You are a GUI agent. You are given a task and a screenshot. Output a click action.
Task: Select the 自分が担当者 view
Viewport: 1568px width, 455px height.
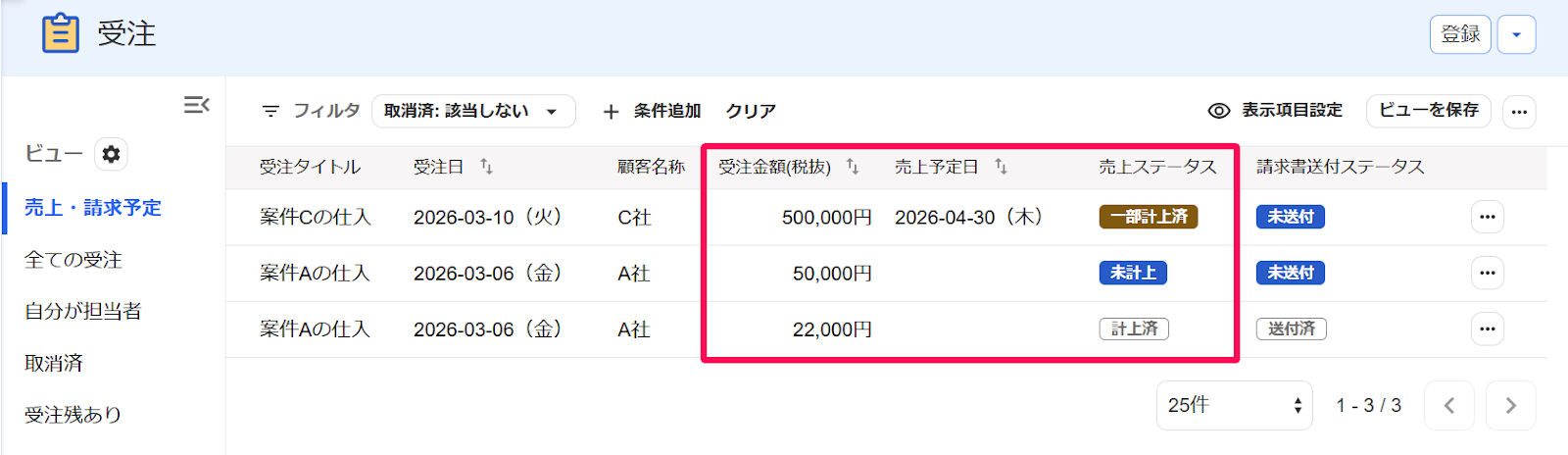click(83, 311)
